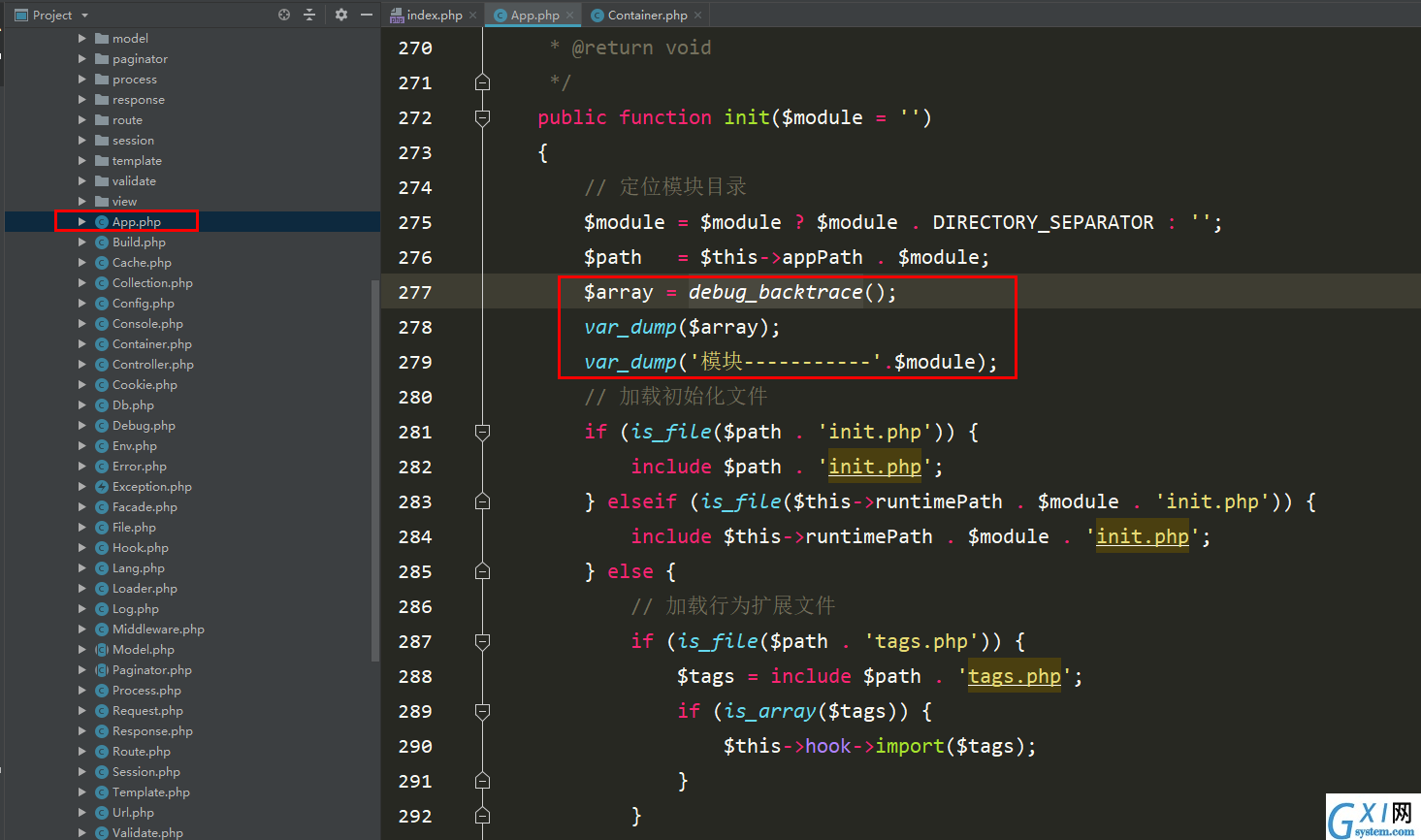Select Collection.php file icon

(102, 283)
